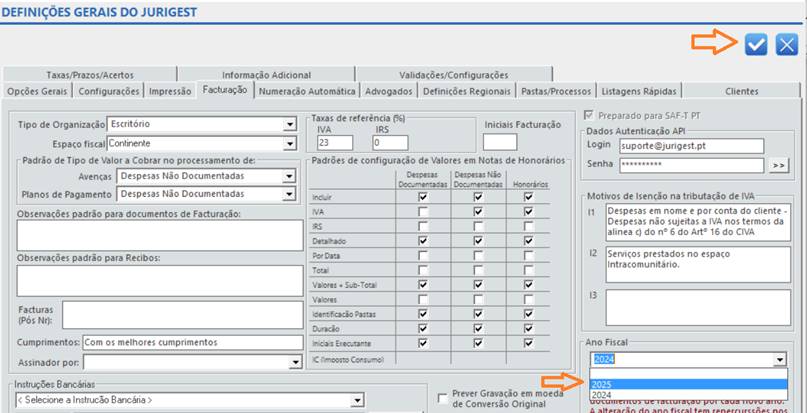
Task: Click the Iniciais Facturação field
Action: click(500, 142)
